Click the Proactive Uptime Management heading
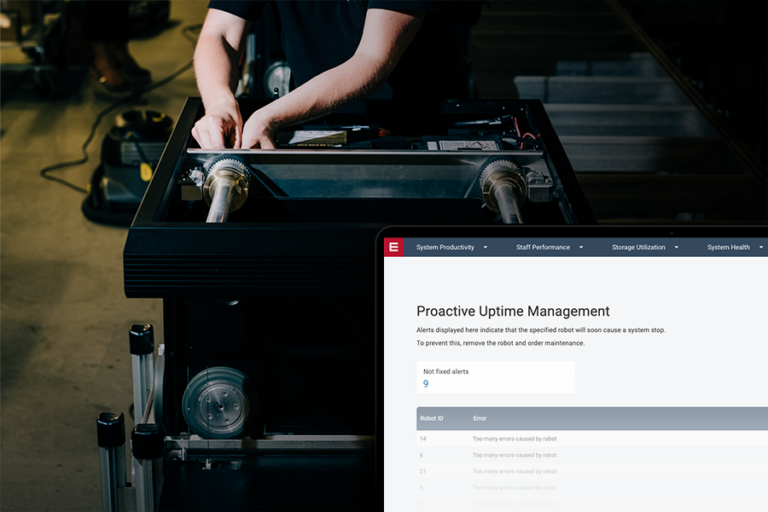 [x=513, y=311]
